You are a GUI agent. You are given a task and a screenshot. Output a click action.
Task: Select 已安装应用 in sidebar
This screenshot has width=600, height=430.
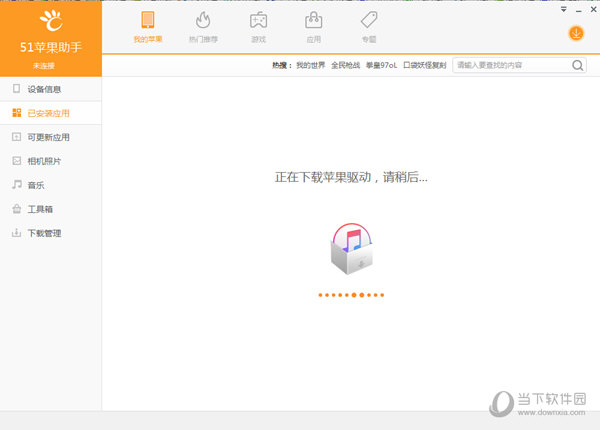point(51,113)
